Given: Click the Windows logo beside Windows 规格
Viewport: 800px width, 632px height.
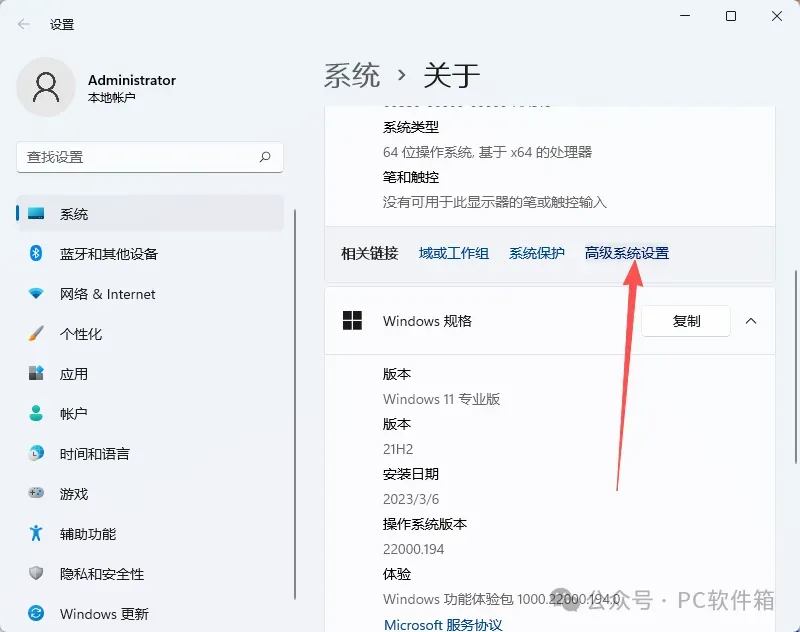Looking at the screenshot, I should (352, 321).
